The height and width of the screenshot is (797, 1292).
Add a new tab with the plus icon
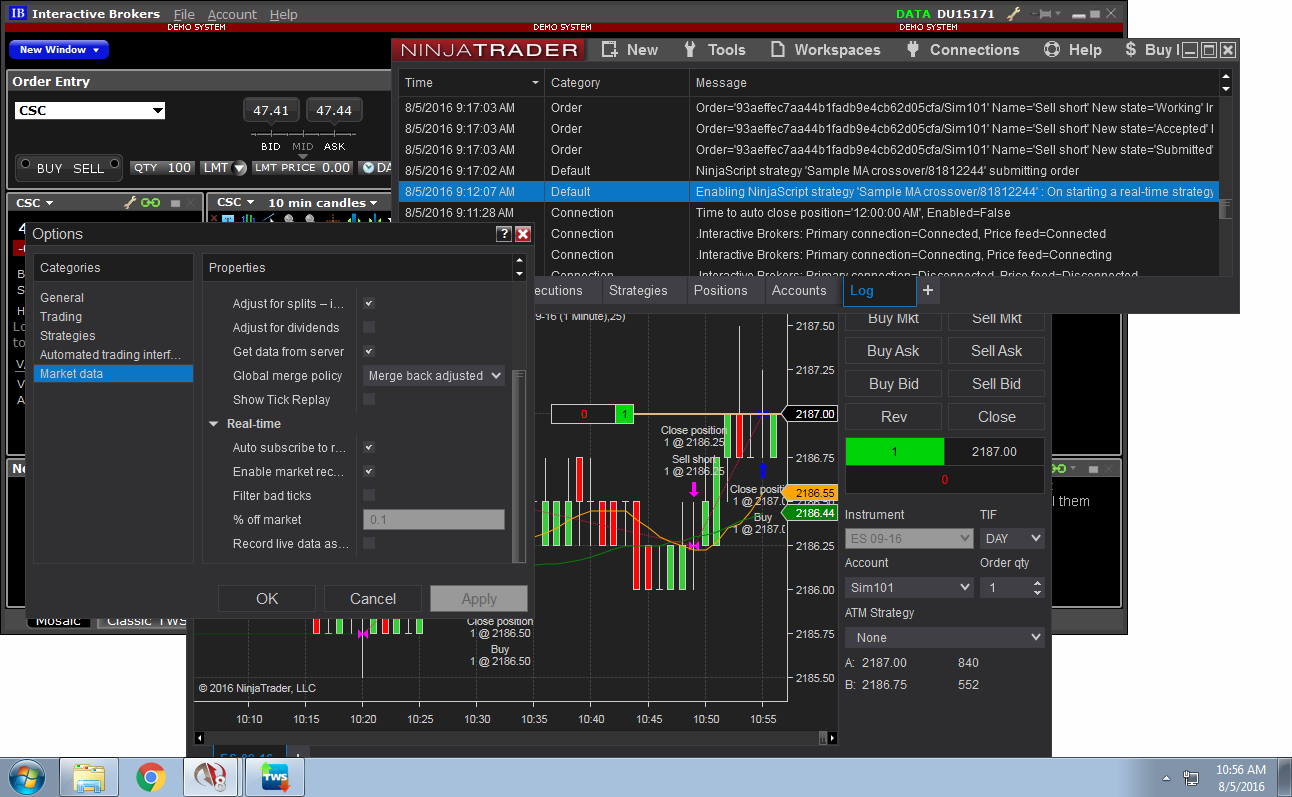coord(927,290)
